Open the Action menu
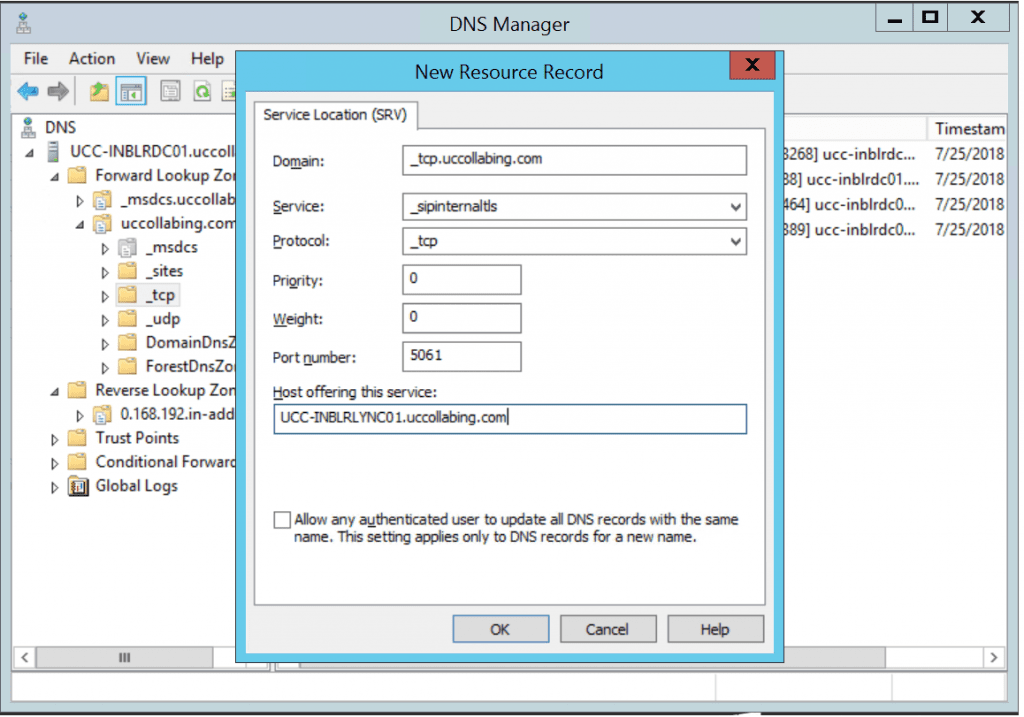 click(x=91, y=59)
